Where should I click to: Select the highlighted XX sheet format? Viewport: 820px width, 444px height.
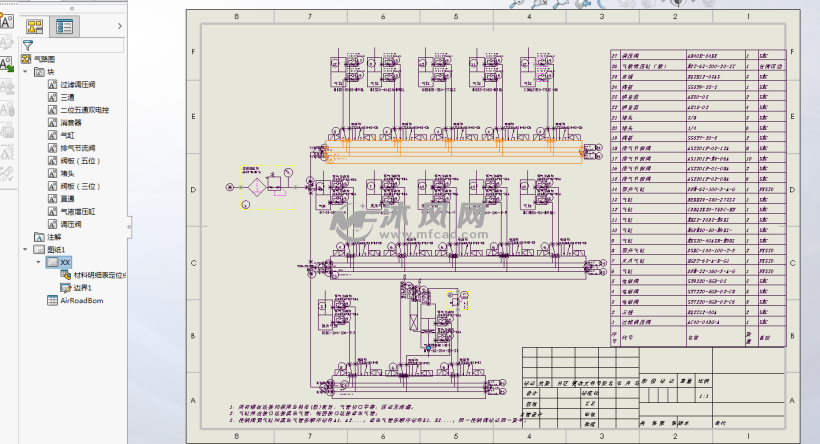coord(59,262)
